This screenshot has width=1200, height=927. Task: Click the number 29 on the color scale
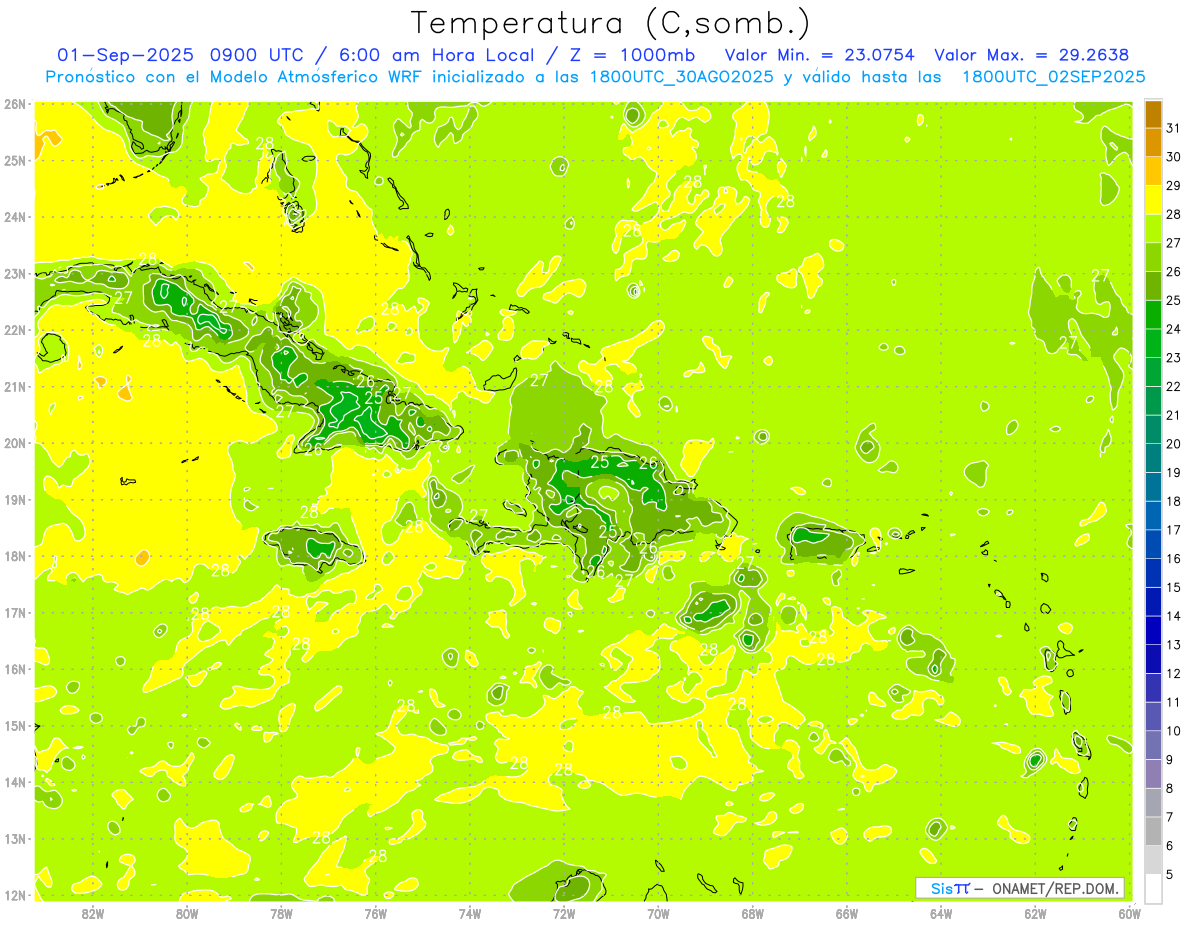click(x=1174, y=186)
